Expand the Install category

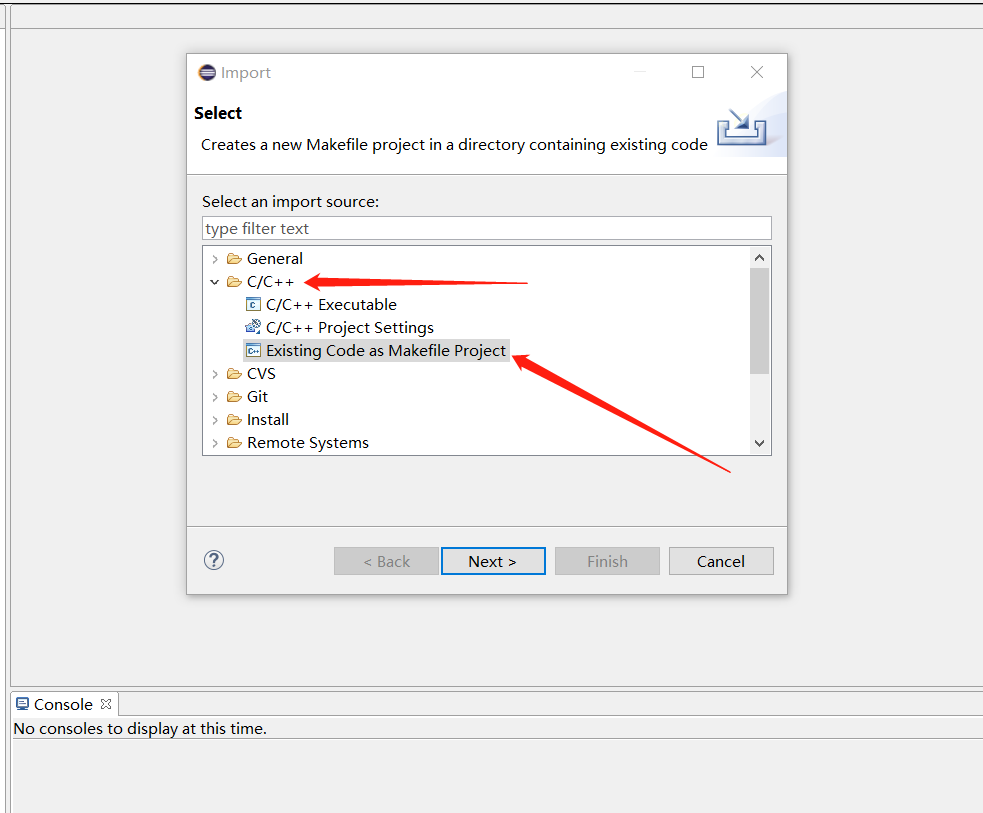point(215,420)
